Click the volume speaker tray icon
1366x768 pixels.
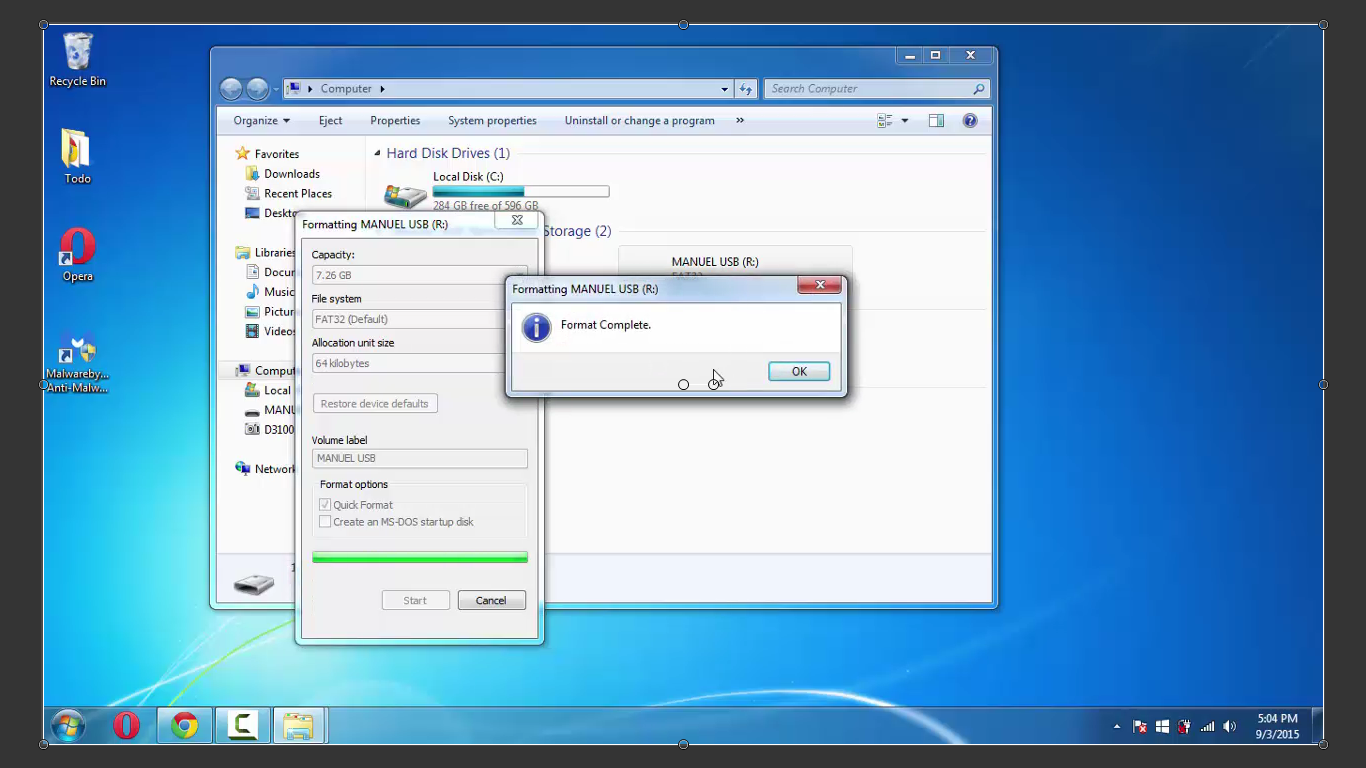[x=1230, y=727]
